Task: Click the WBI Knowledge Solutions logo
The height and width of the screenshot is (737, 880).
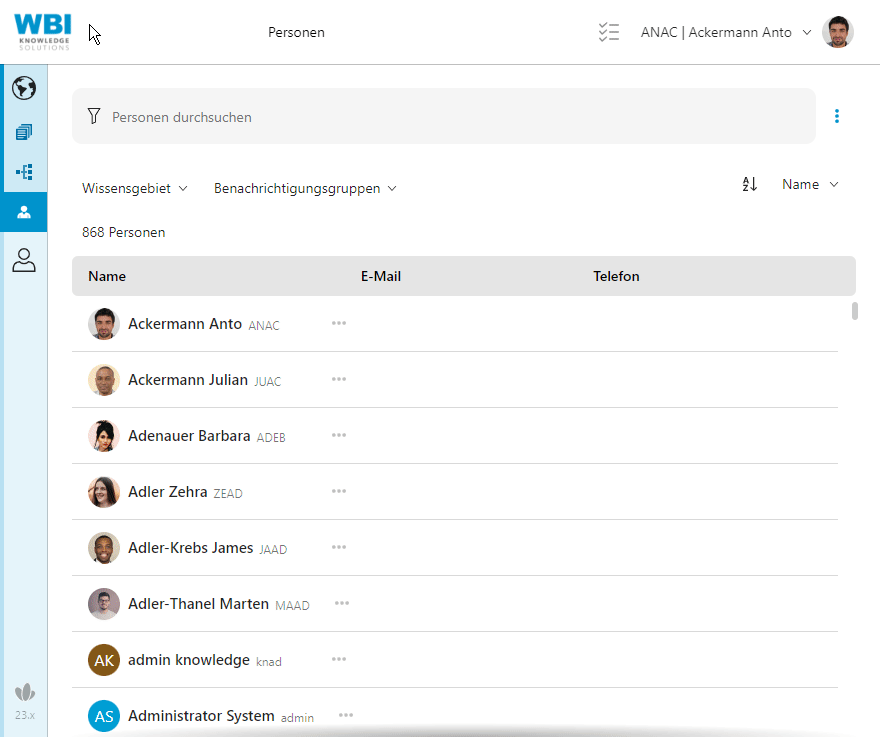Action: [x=43, y=31]
